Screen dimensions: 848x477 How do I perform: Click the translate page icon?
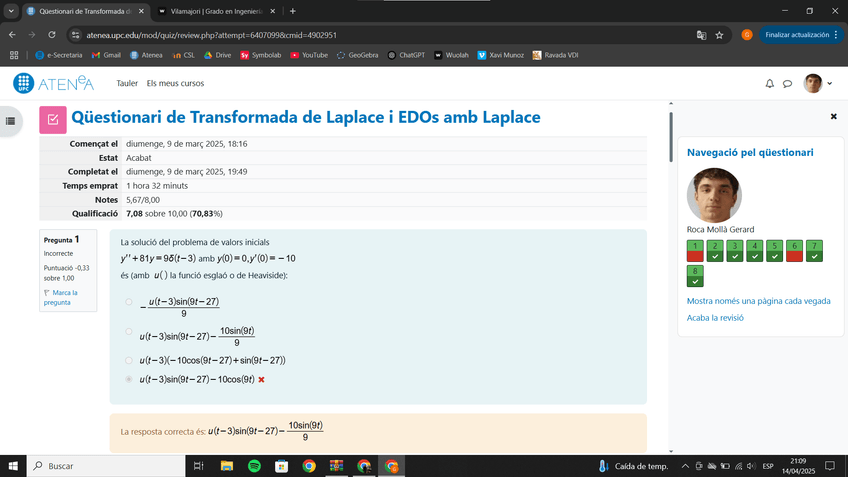pos(701,35)
